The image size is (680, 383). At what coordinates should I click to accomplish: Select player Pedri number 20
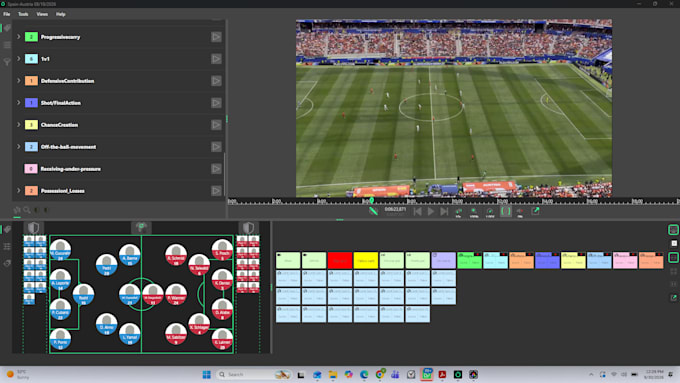click(106, 265)
